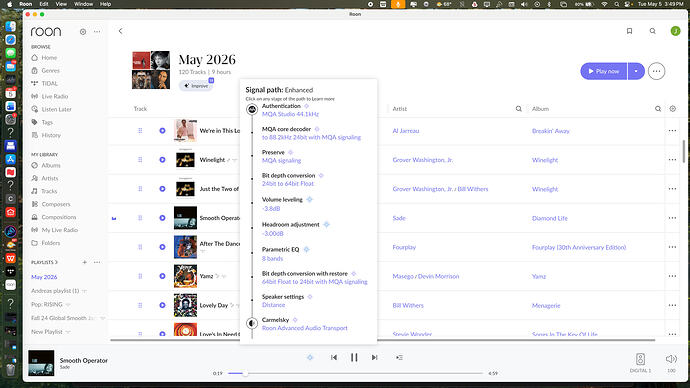Open the Edit menu in menu bar

click(44, 4)
